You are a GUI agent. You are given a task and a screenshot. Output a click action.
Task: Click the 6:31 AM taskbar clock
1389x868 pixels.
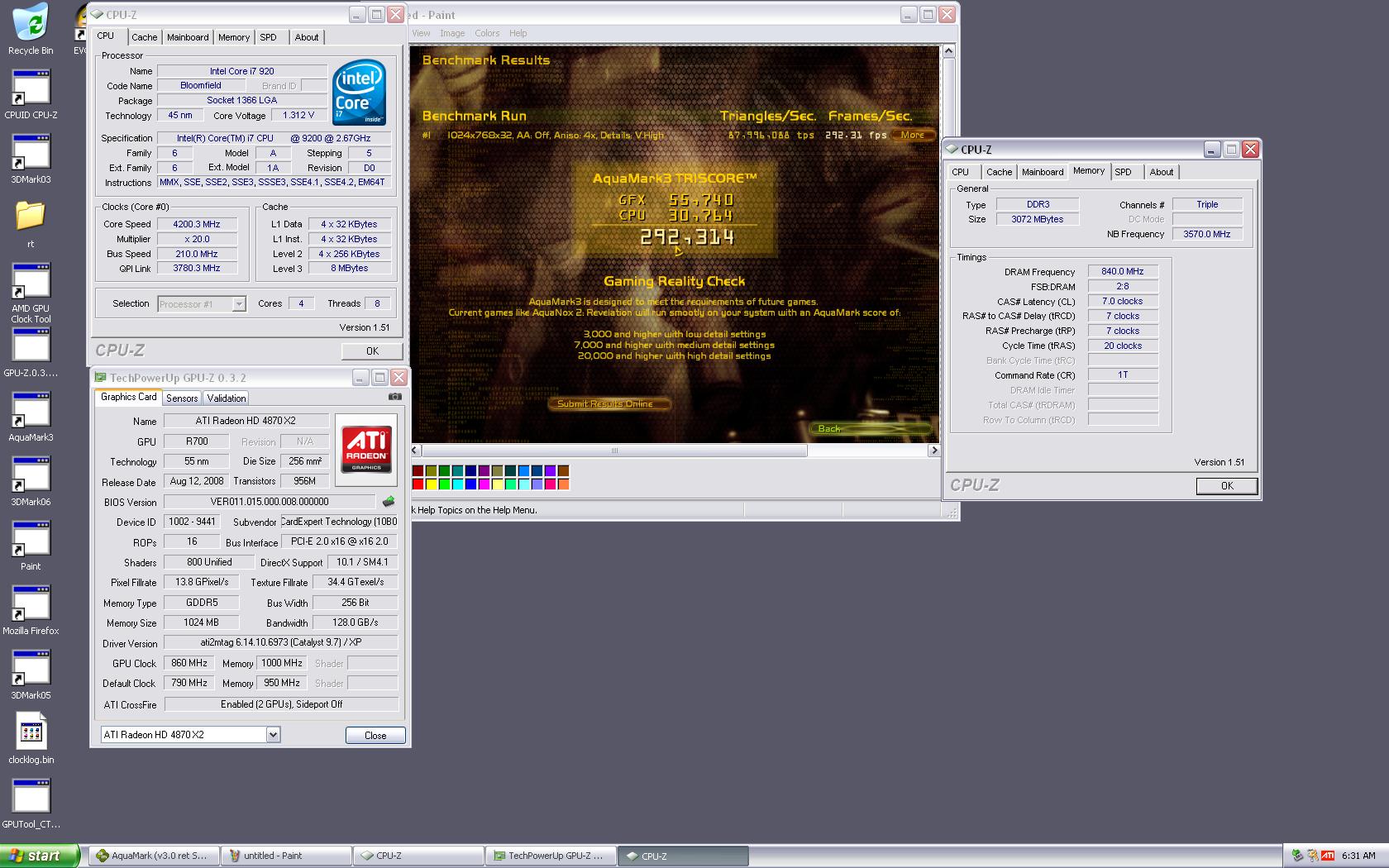[x=1358, y=856]
